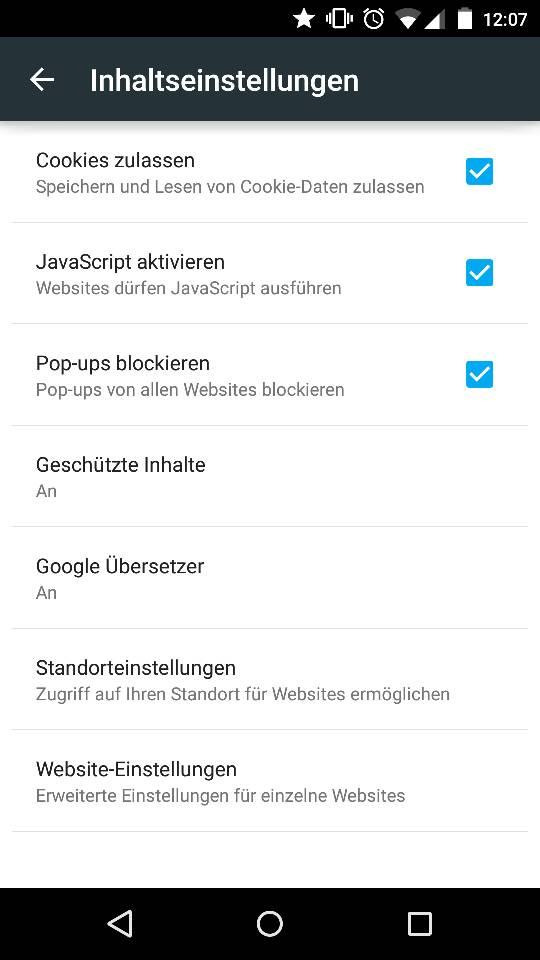540x960 pixels.
Task: Tap the Wi-Fi signal status icon
Action: pos(407,20)
